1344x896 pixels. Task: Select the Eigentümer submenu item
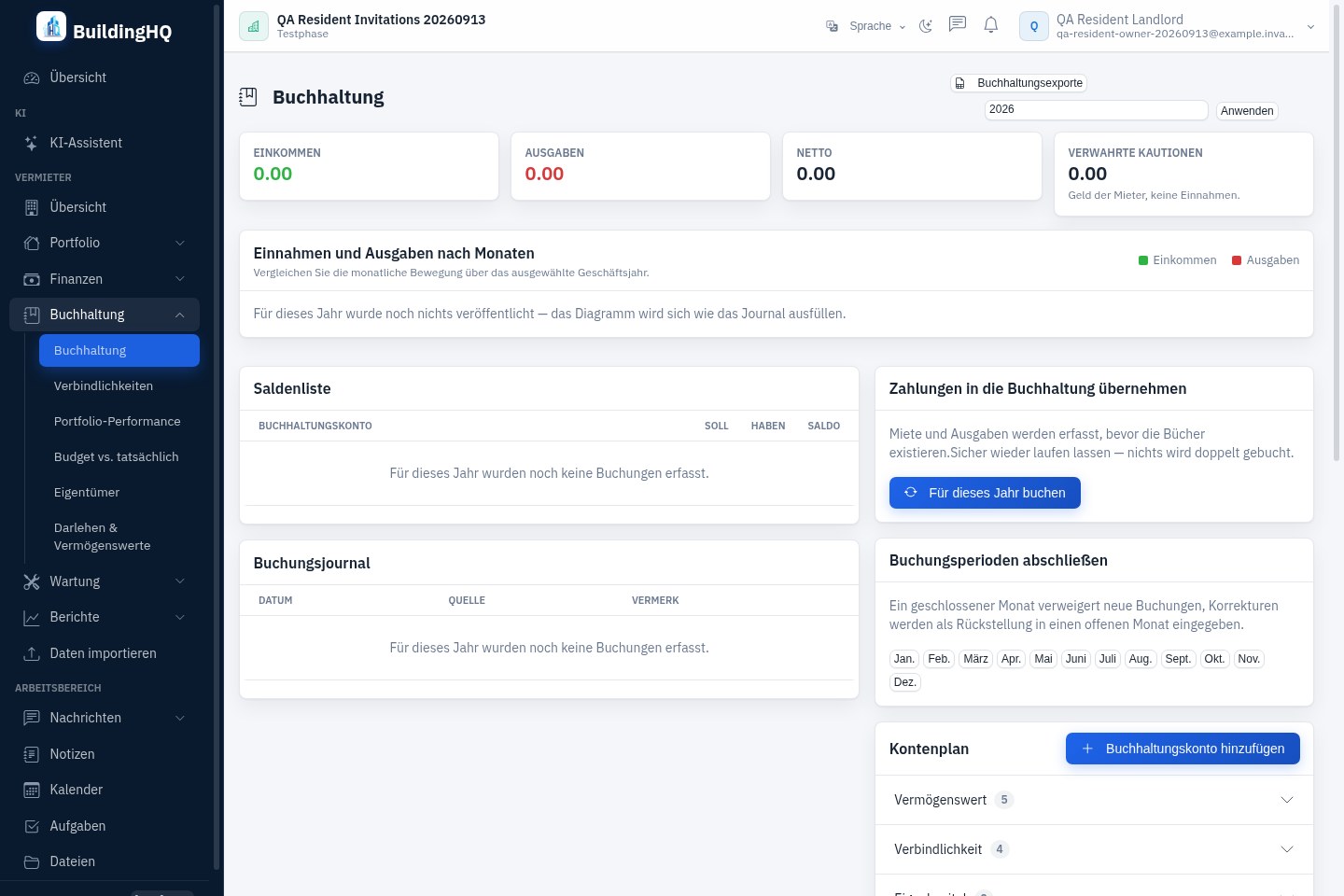tap(119, 492)
